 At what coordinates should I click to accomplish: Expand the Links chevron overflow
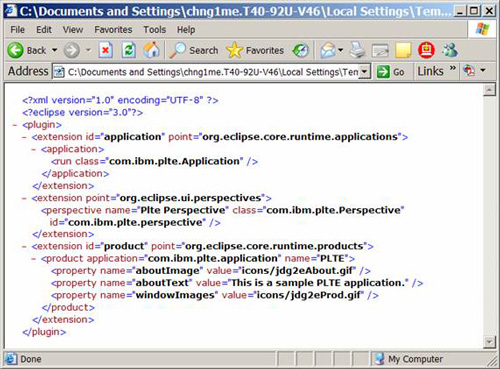[x=452, y=68]
